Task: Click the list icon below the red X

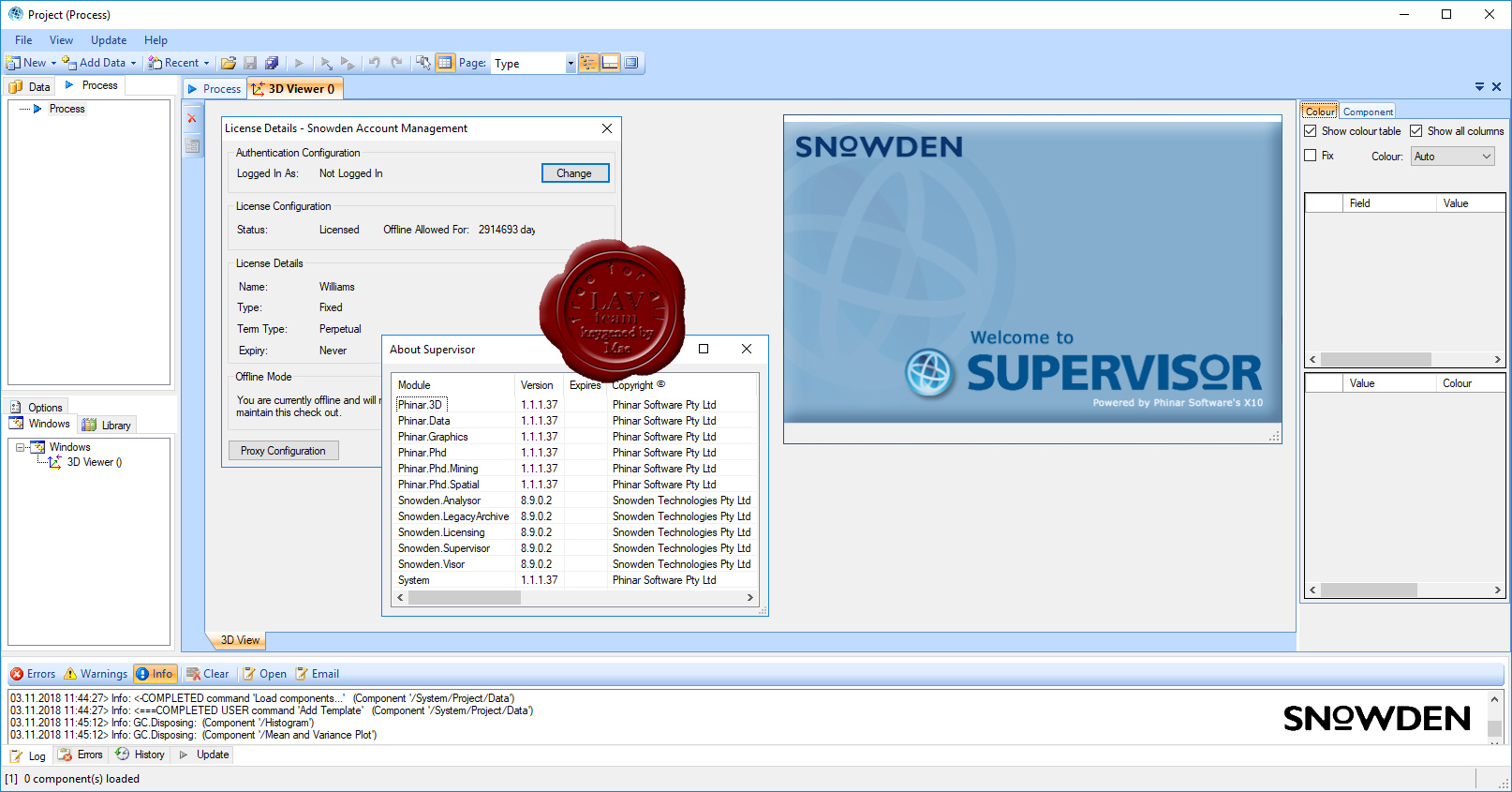Action: (192, 145)
